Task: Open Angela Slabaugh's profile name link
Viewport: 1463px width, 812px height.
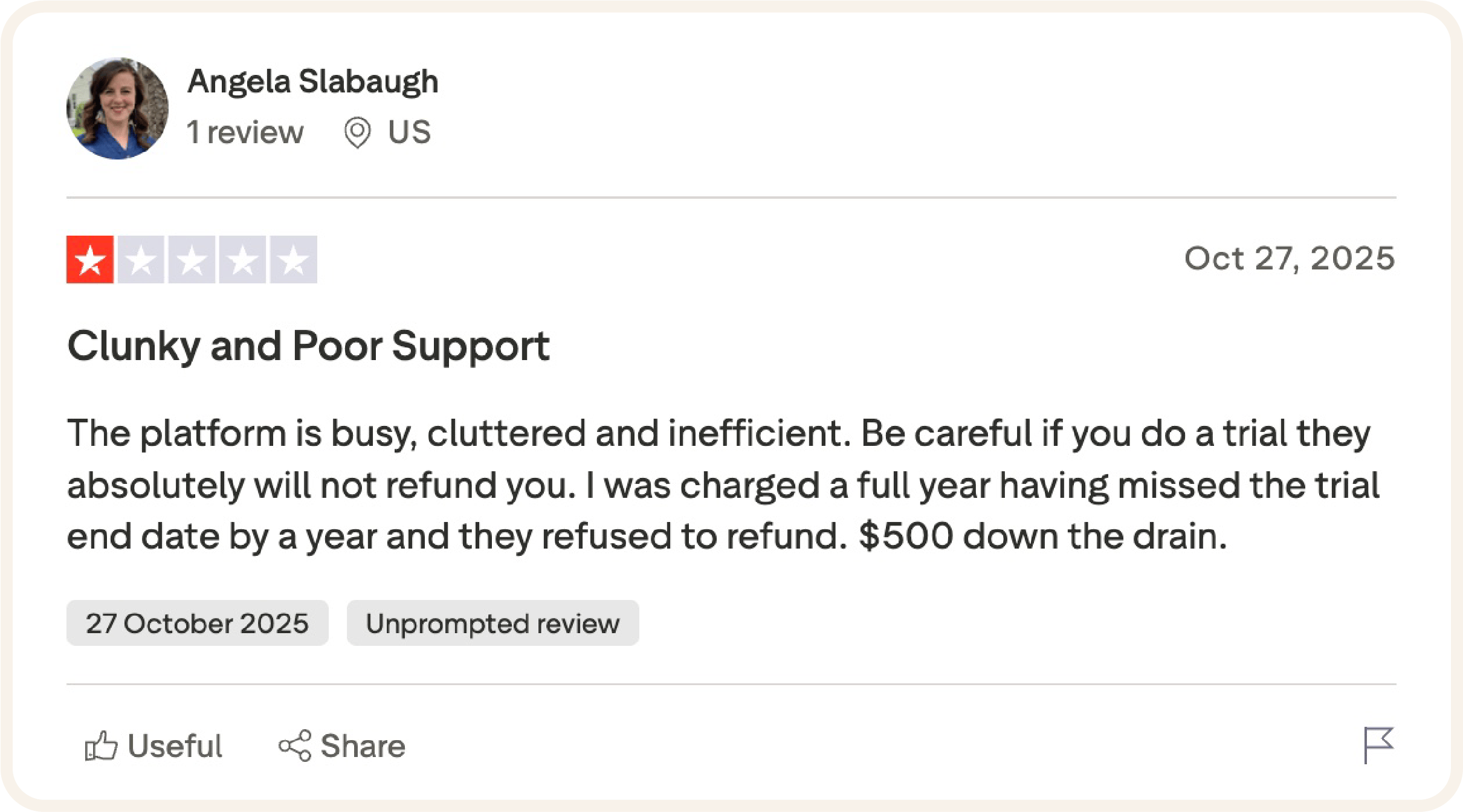Action: [x=312, y=81]
